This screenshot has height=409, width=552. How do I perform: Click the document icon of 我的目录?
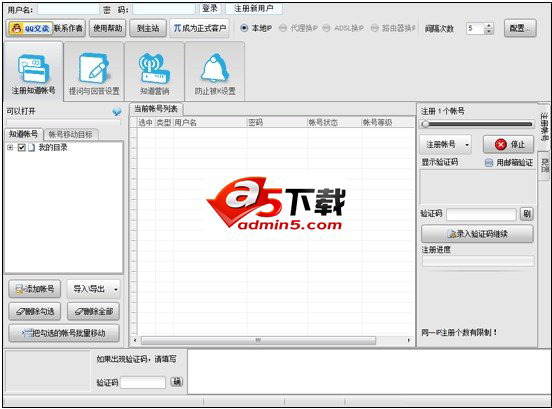[32, 147]
